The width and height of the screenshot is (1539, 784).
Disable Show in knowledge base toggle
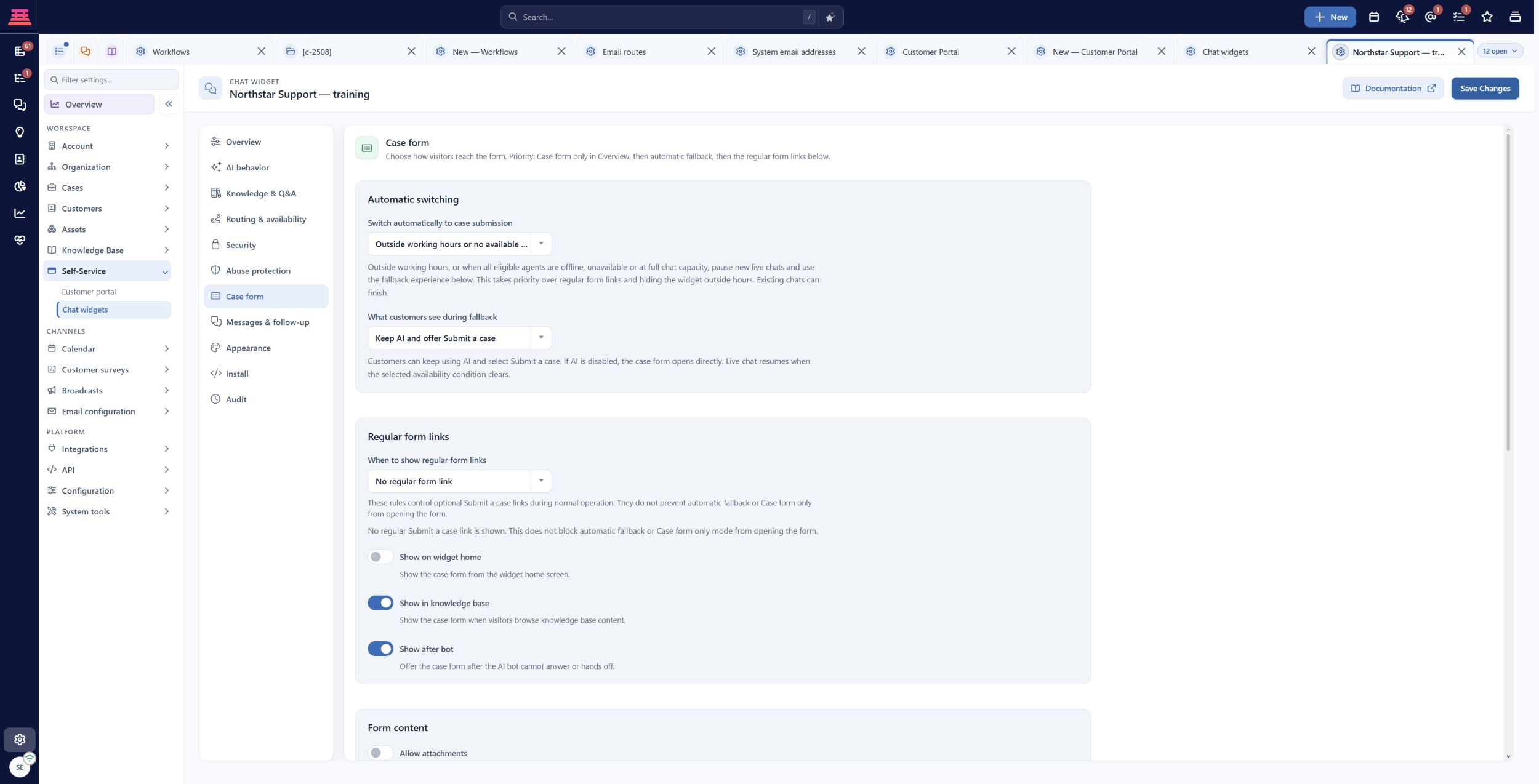click(380, 603)
